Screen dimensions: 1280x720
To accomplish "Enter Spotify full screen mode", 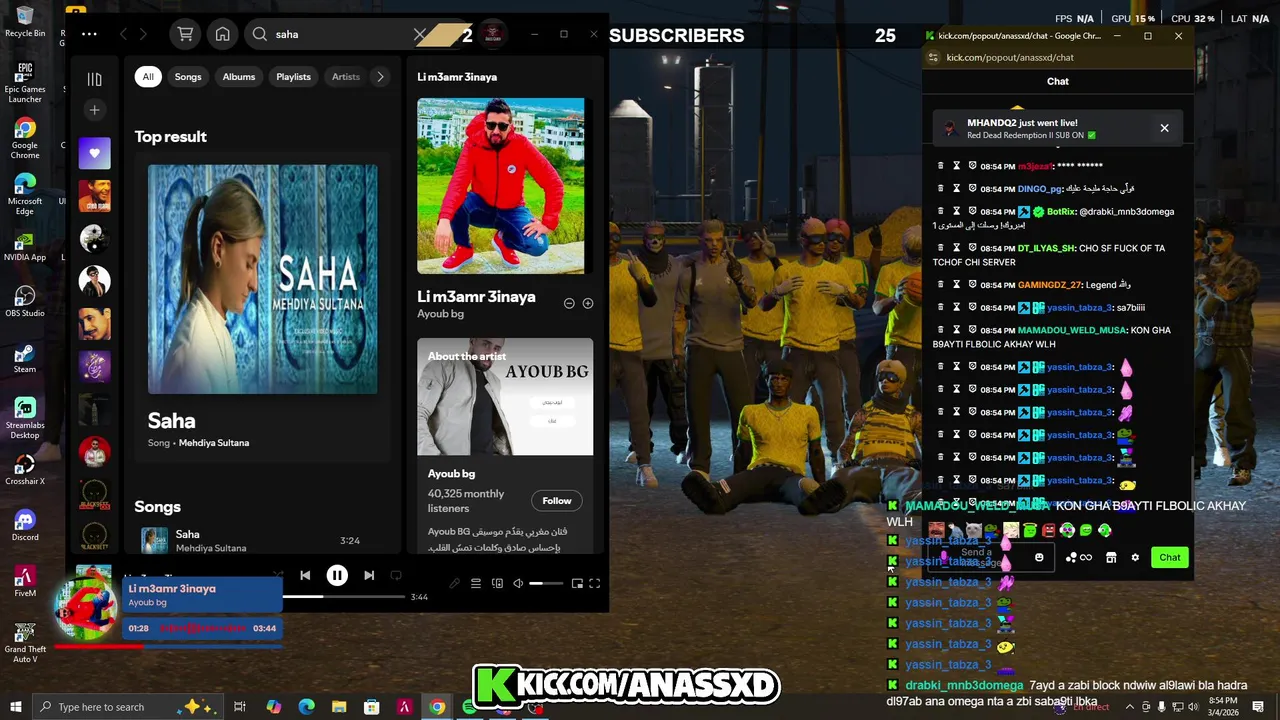I will tap(594, 583).
